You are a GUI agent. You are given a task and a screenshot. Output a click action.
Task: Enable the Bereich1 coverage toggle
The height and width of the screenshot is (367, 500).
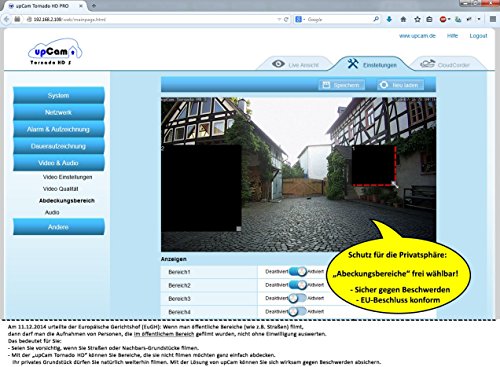coord(298,271)
